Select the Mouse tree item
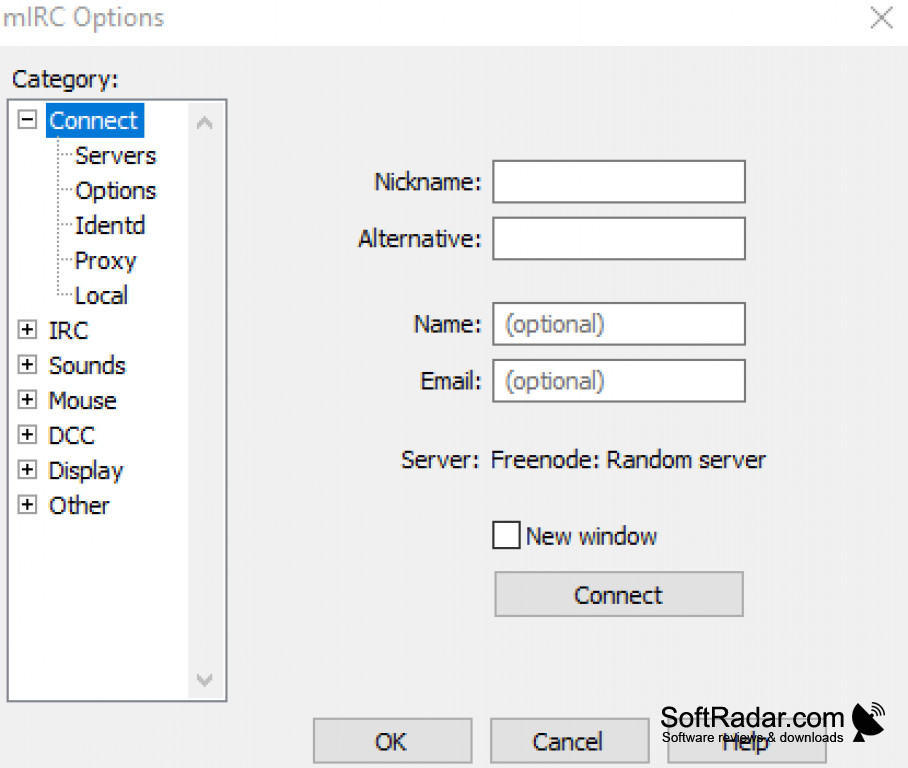The image size is (908, 768). pos(82,400)
